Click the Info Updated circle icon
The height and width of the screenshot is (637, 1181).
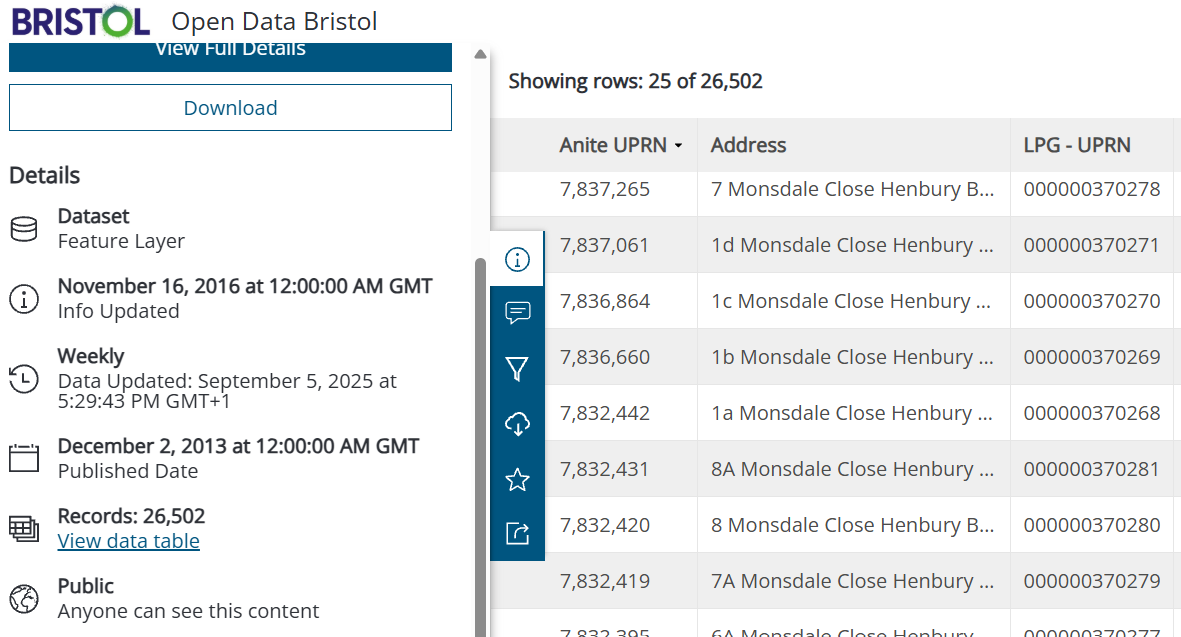(24, 298)
